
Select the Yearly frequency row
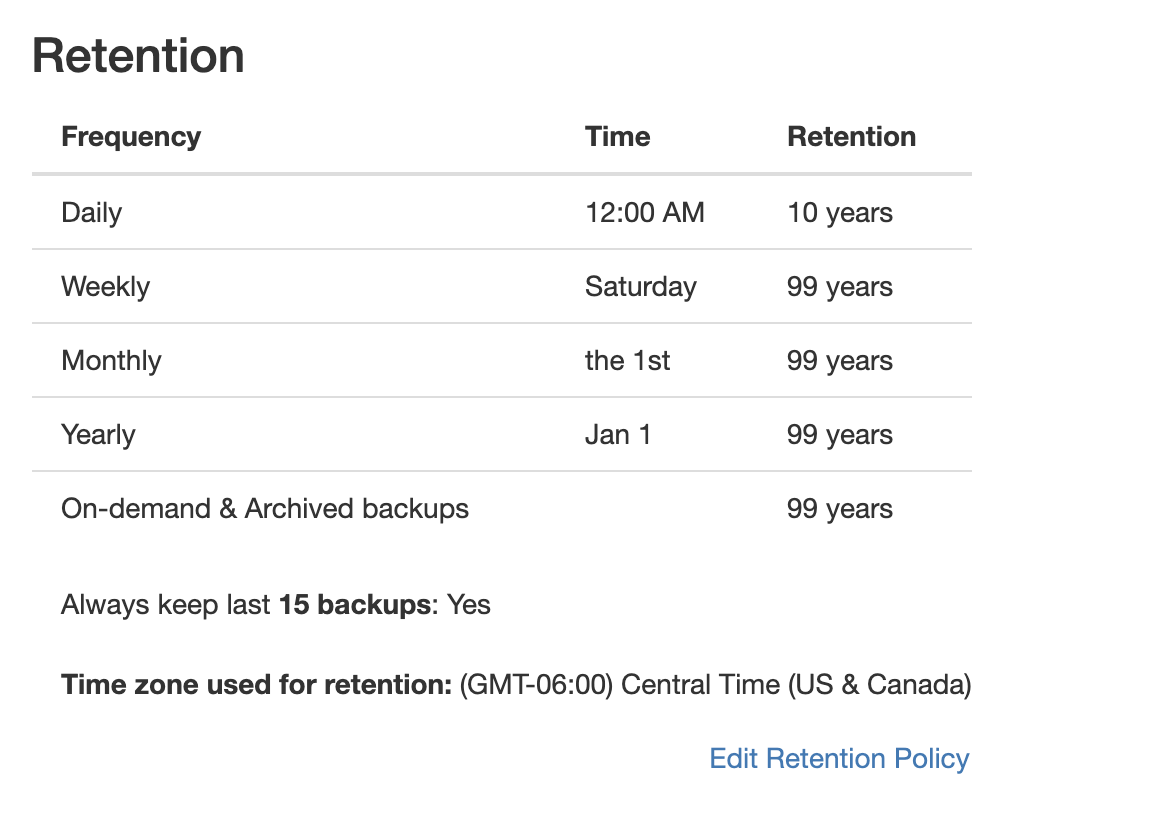pos(98,434)
